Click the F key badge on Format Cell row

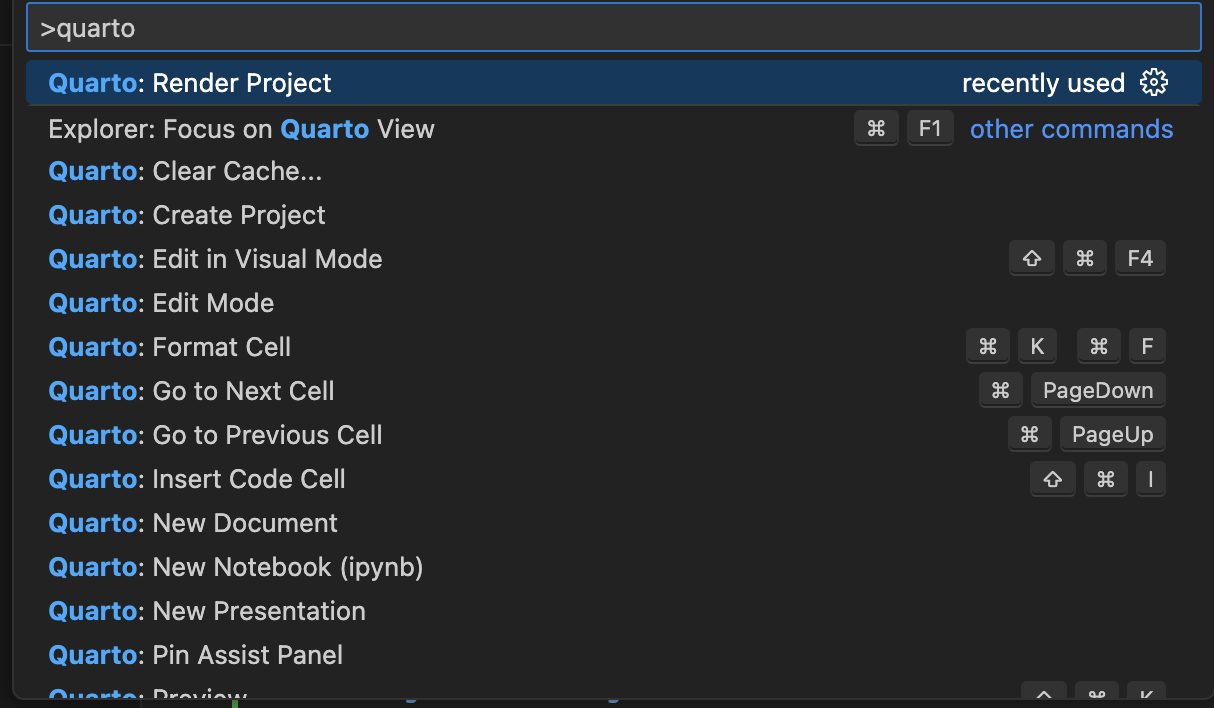tap(1147, 347)
